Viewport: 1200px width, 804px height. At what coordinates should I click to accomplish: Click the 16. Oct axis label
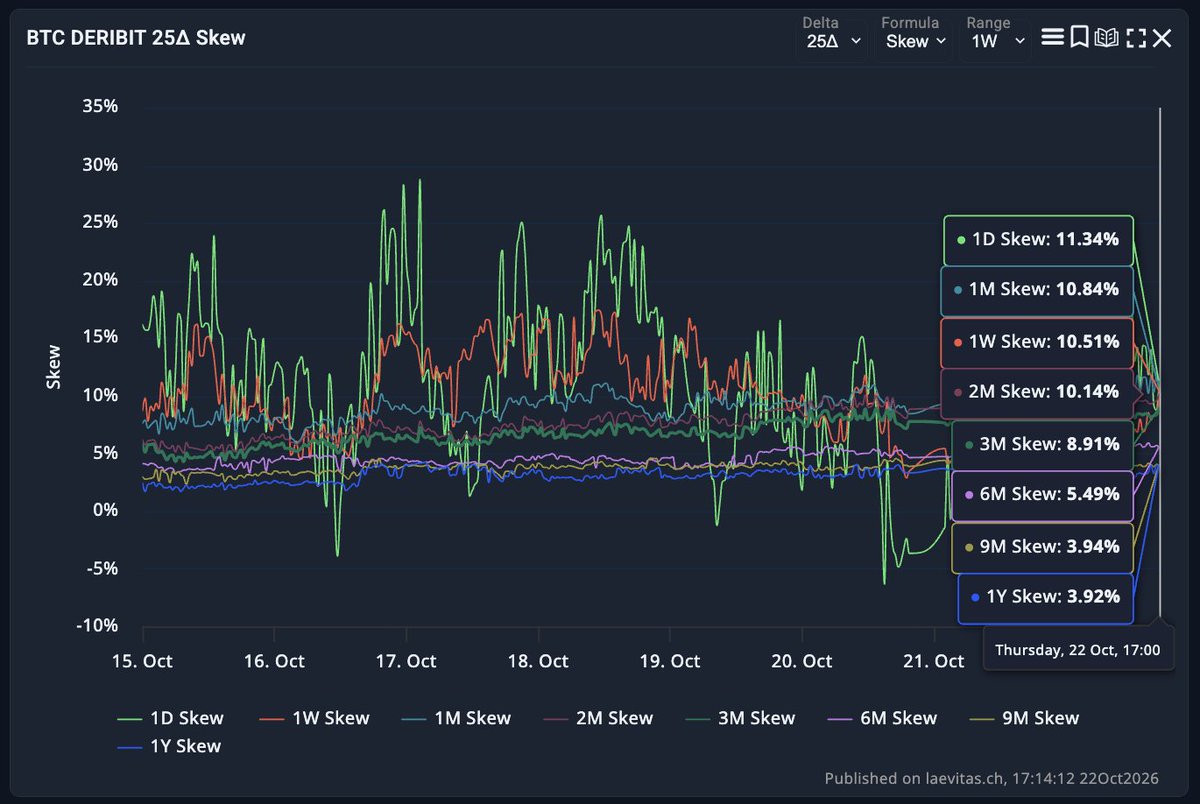tap(275, 661)
